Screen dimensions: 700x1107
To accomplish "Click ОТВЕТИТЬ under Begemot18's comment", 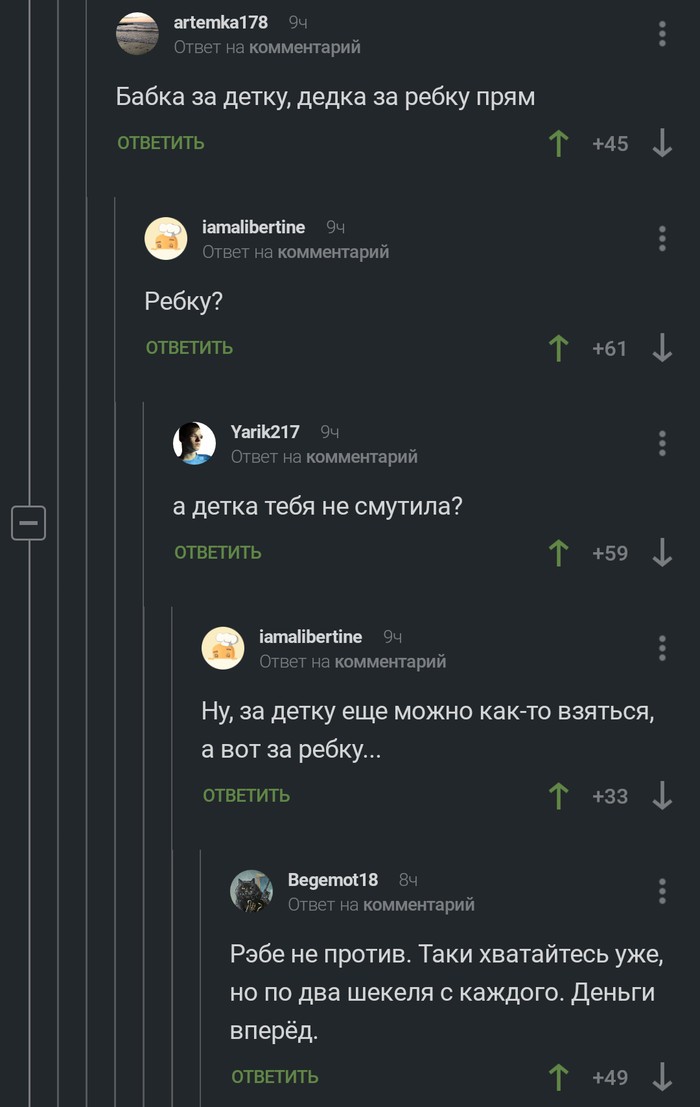I will coord(275,1077).
